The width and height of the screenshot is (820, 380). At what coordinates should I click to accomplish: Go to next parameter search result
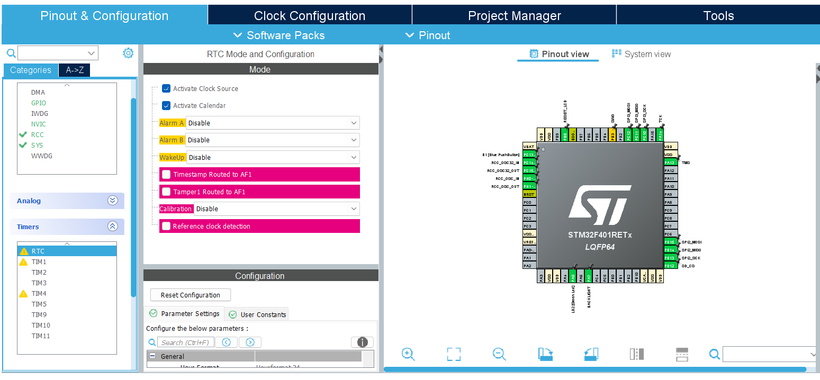point(250,342)
